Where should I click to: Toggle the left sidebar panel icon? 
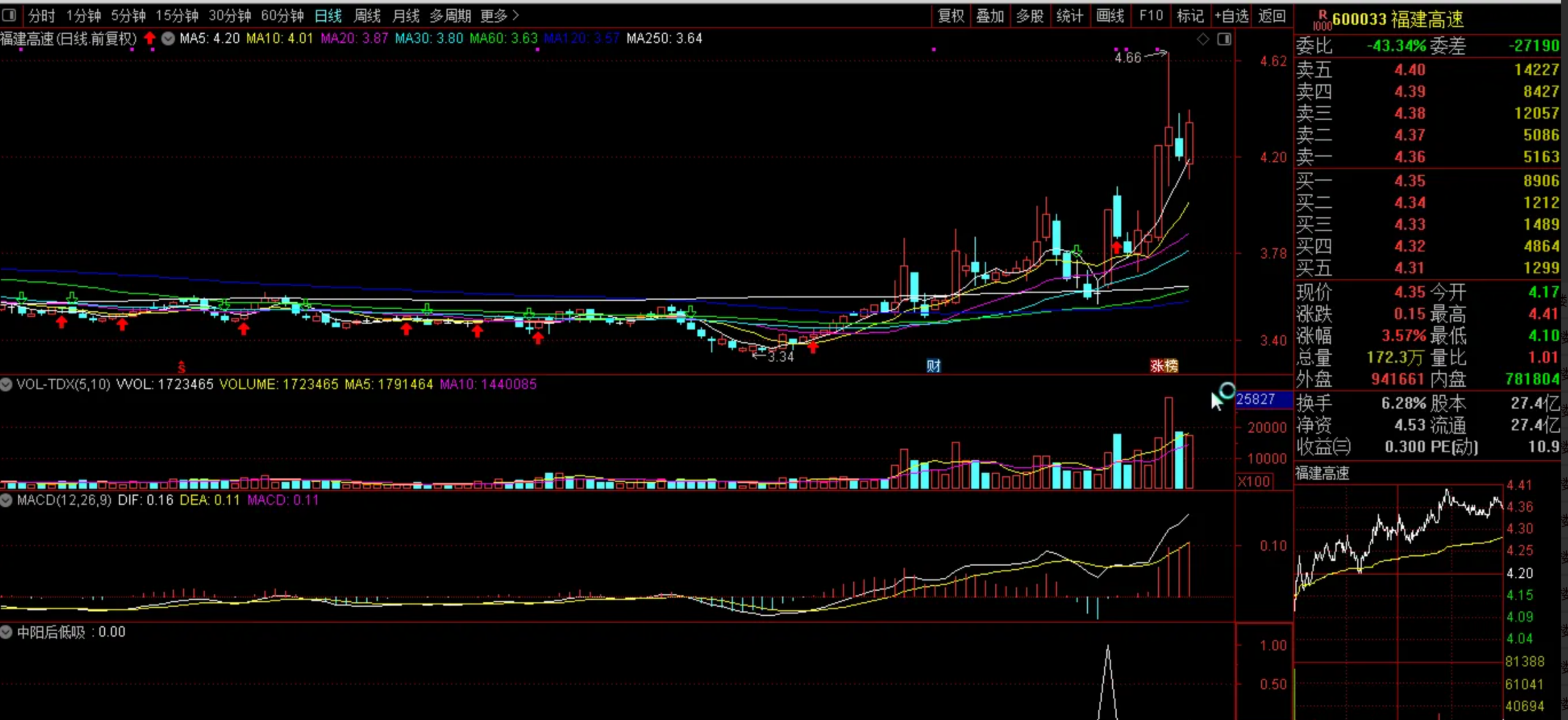(x=9, y=15)
